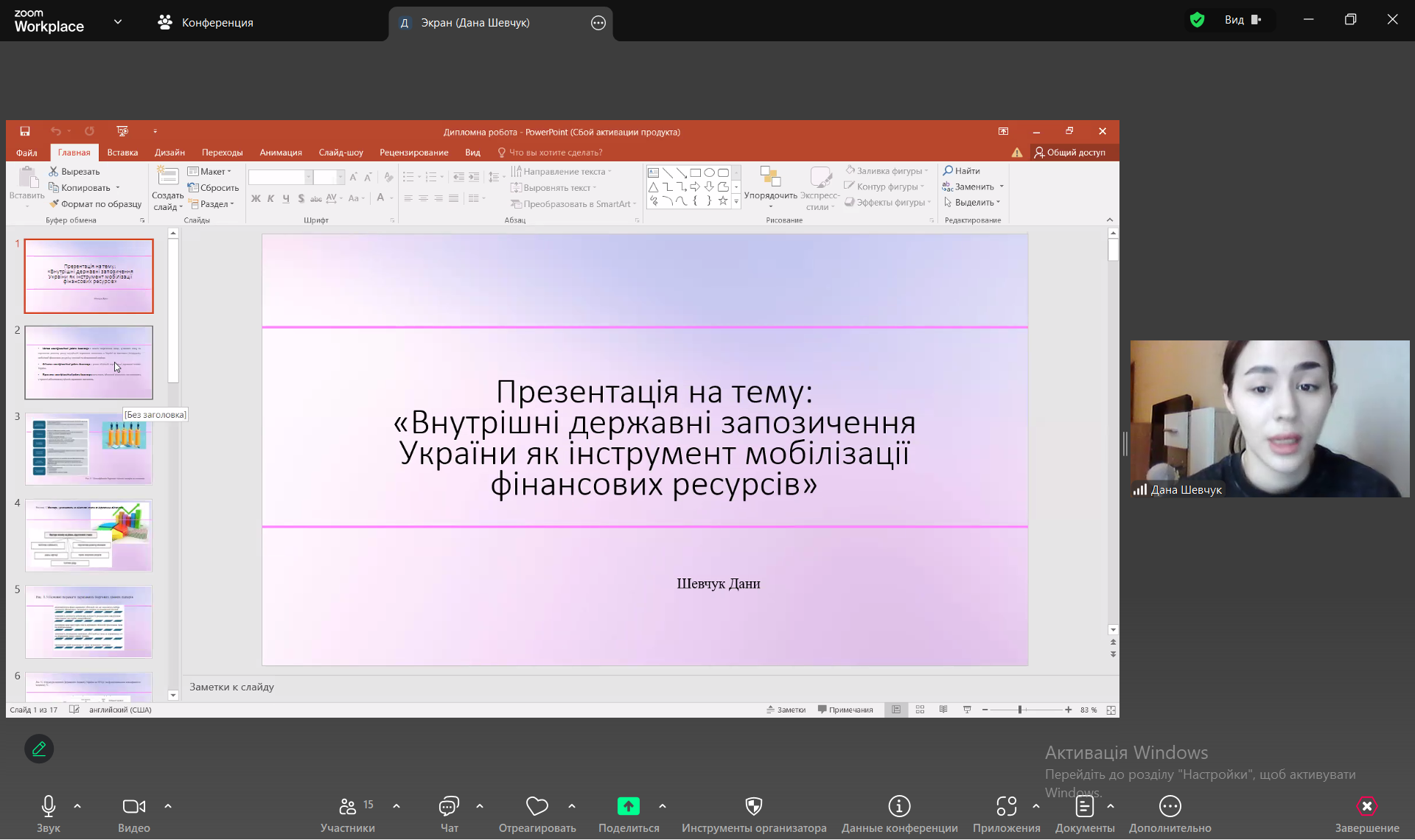Click the green Share screen icon
Screen dimensions: 1415x840
628,807
